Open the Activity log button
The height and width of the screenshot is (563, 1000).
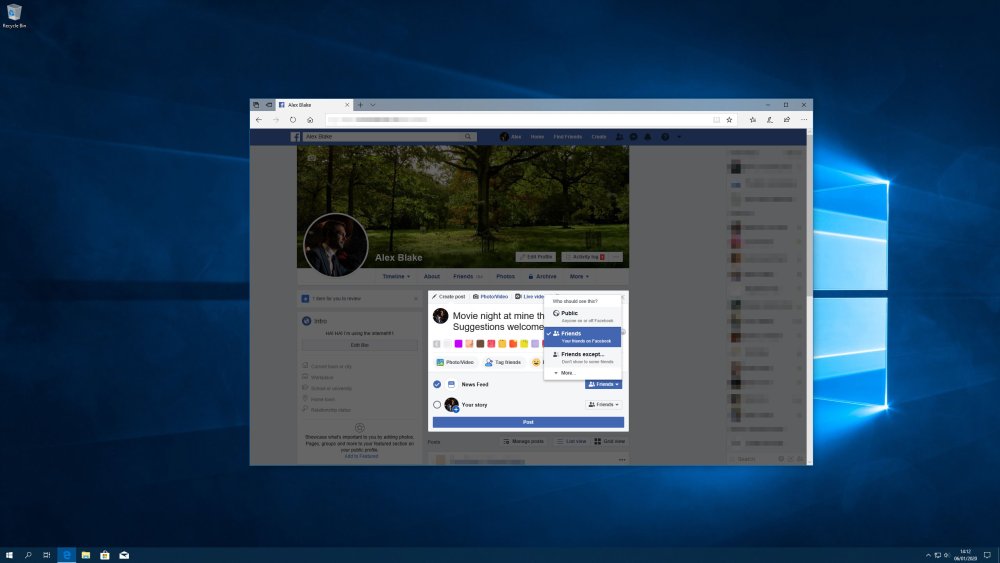tap(585, 257)
